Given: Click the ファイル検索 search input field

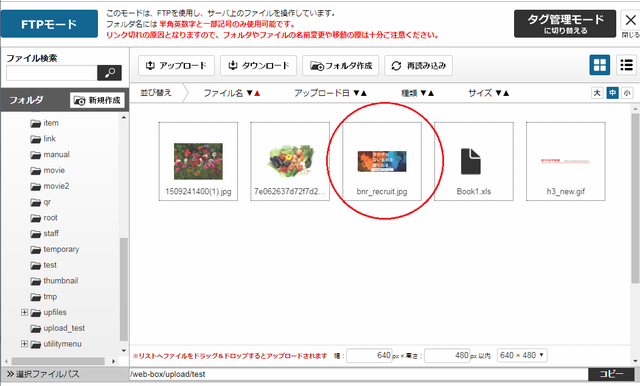Looking at the screenshot, I should (52, 73).
